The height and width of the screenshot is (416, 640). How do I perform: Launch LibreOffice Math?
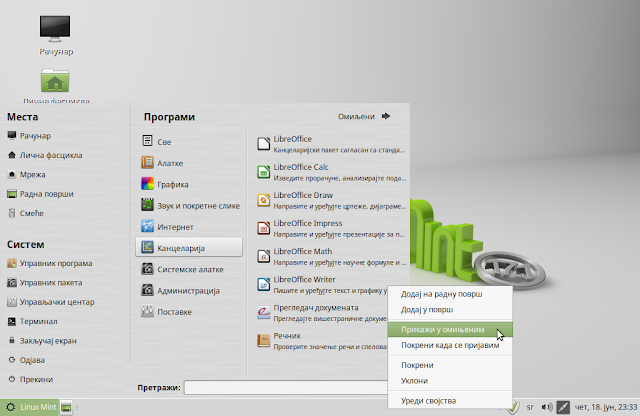[x=331, y=257]
